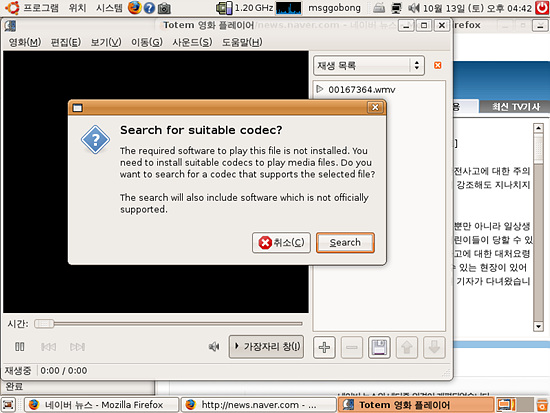Image resolution: width=550 pixels, height=413 pixels.
Task: Open the 프로그램 panel menu
Action: click(x=41, y=8)
